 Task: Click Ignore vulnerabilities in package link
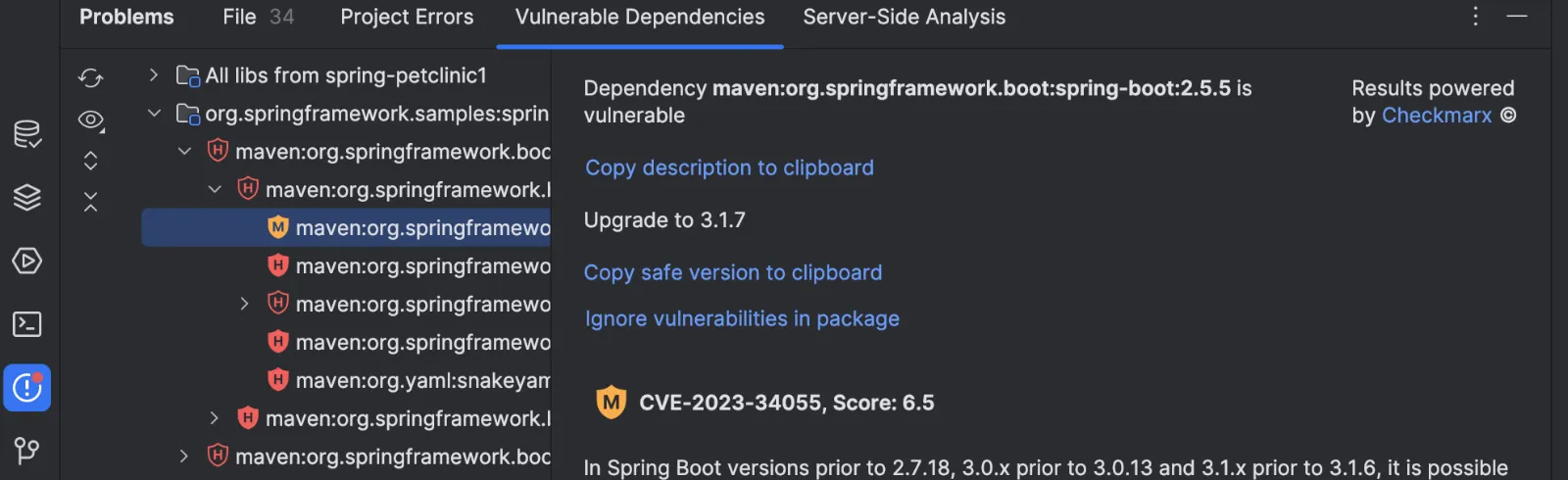pos(742,318)
